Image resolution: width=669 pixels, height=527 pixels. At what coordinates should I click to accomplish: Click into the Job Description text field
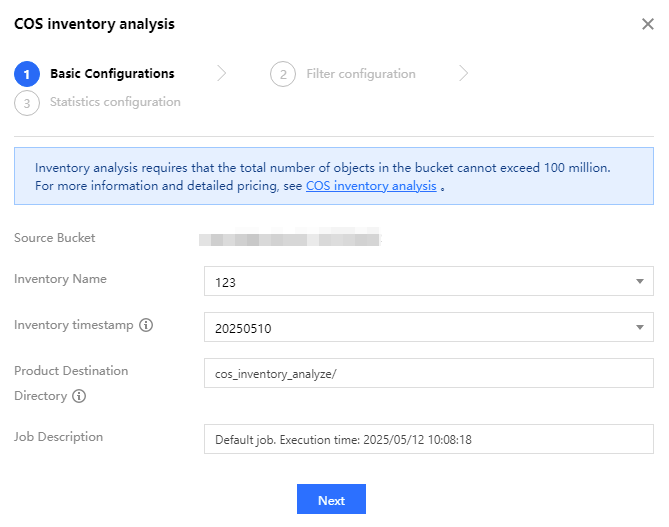click(428, 439)
